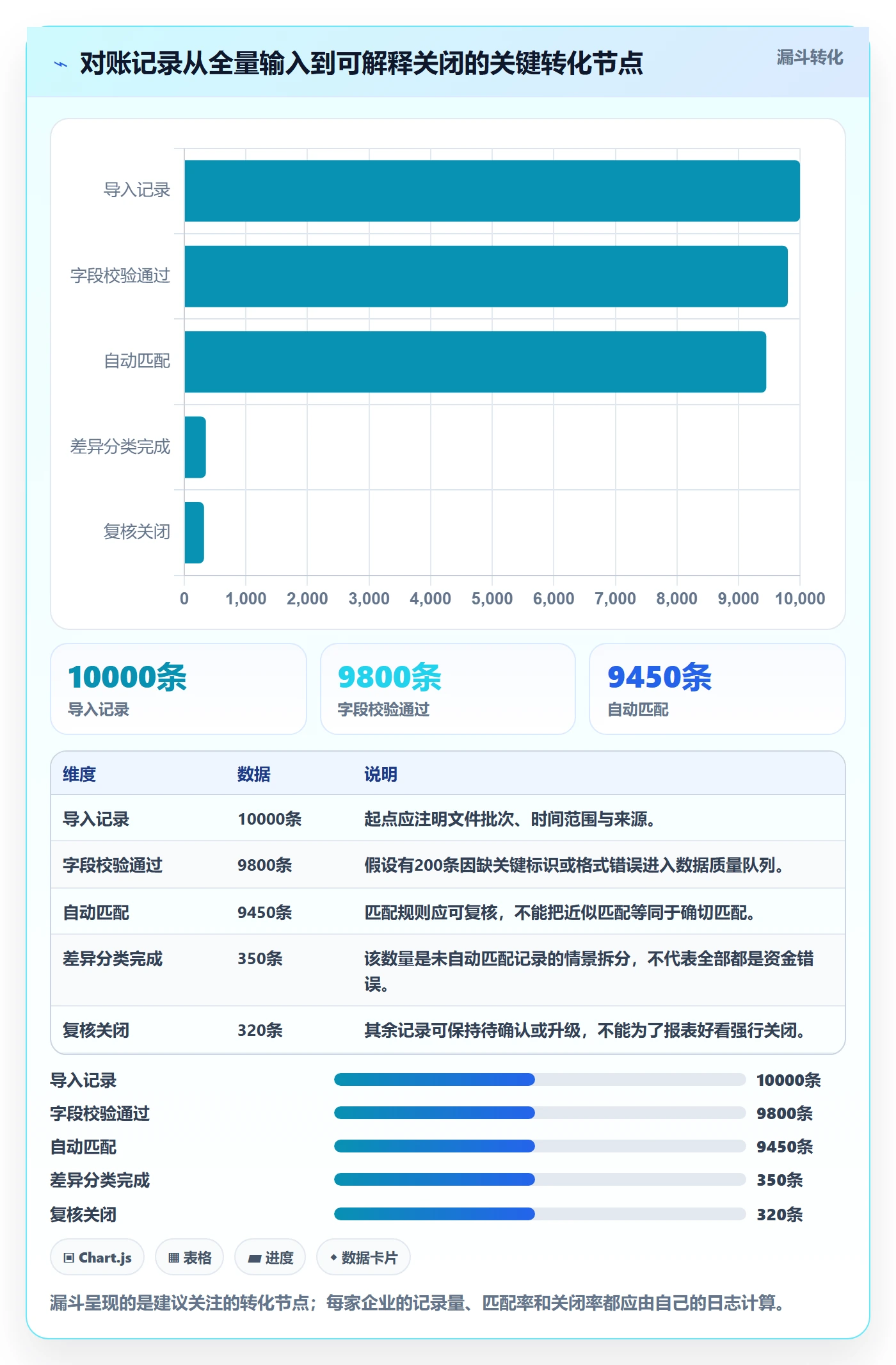
Task: Click the 复核关闭 label in the progress list
Action: pyautogui.click(x=84, y=1215)
